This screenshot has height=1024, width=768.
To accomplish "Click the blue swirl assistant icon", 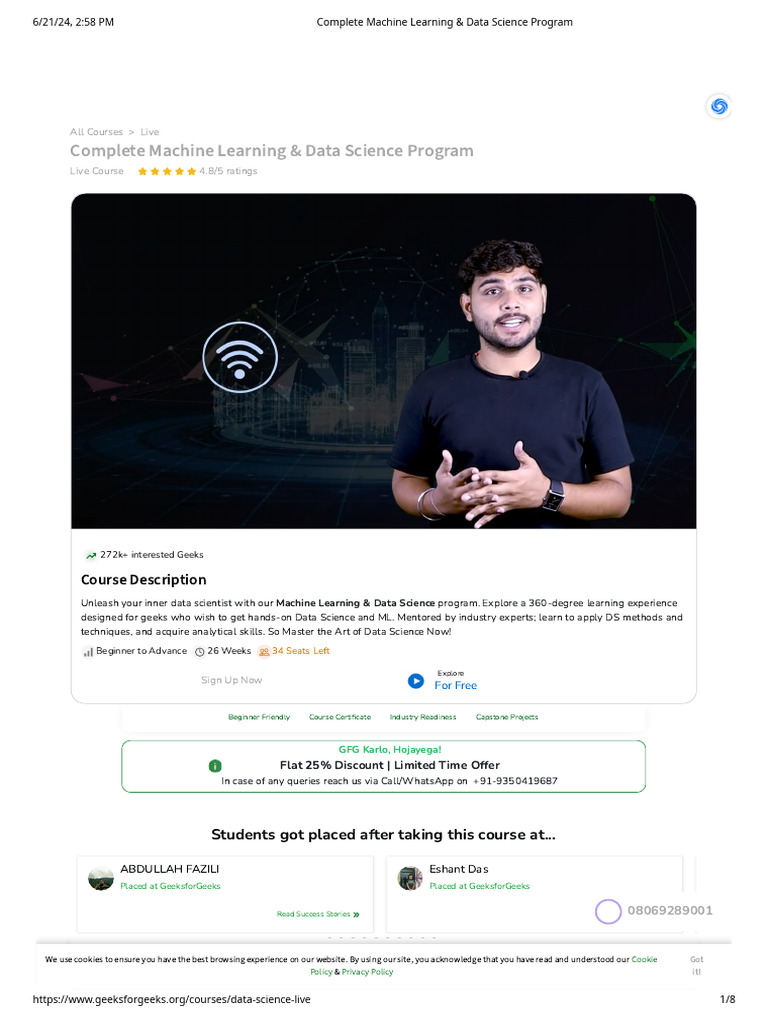I will coord(719,106).
